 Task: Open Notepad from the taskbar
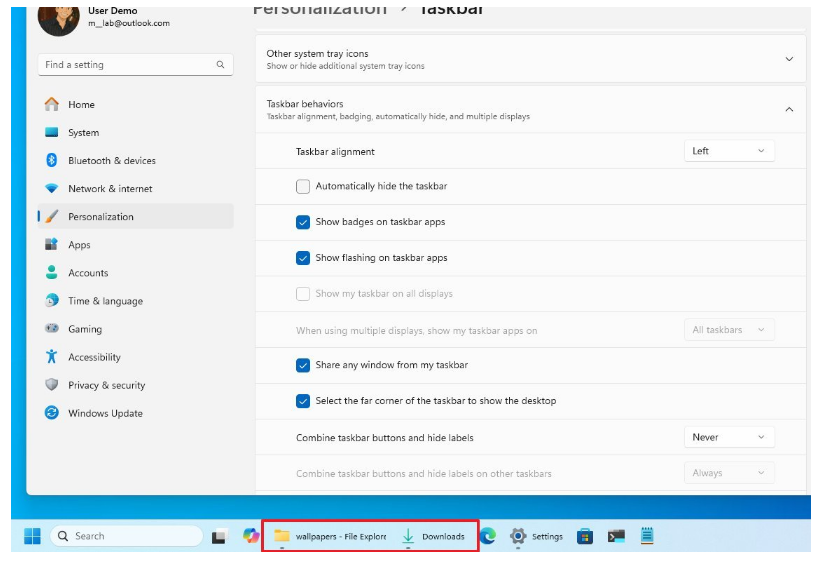647,536
